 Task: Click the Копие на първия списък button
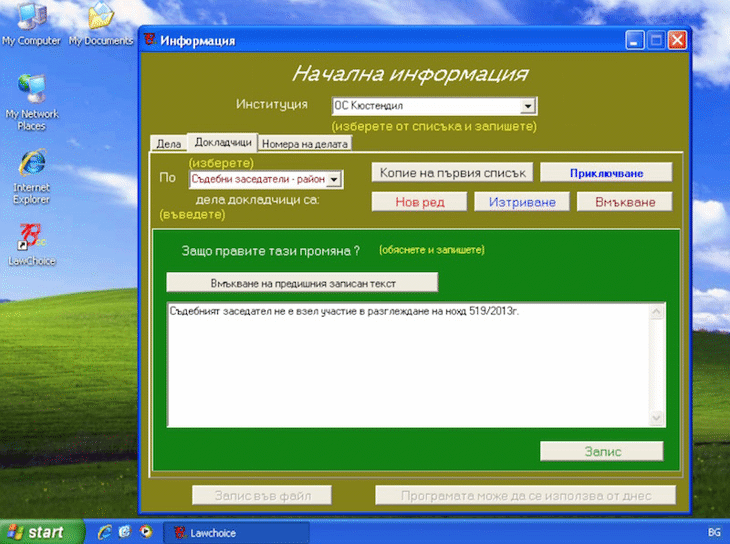[x=452, y=173]
